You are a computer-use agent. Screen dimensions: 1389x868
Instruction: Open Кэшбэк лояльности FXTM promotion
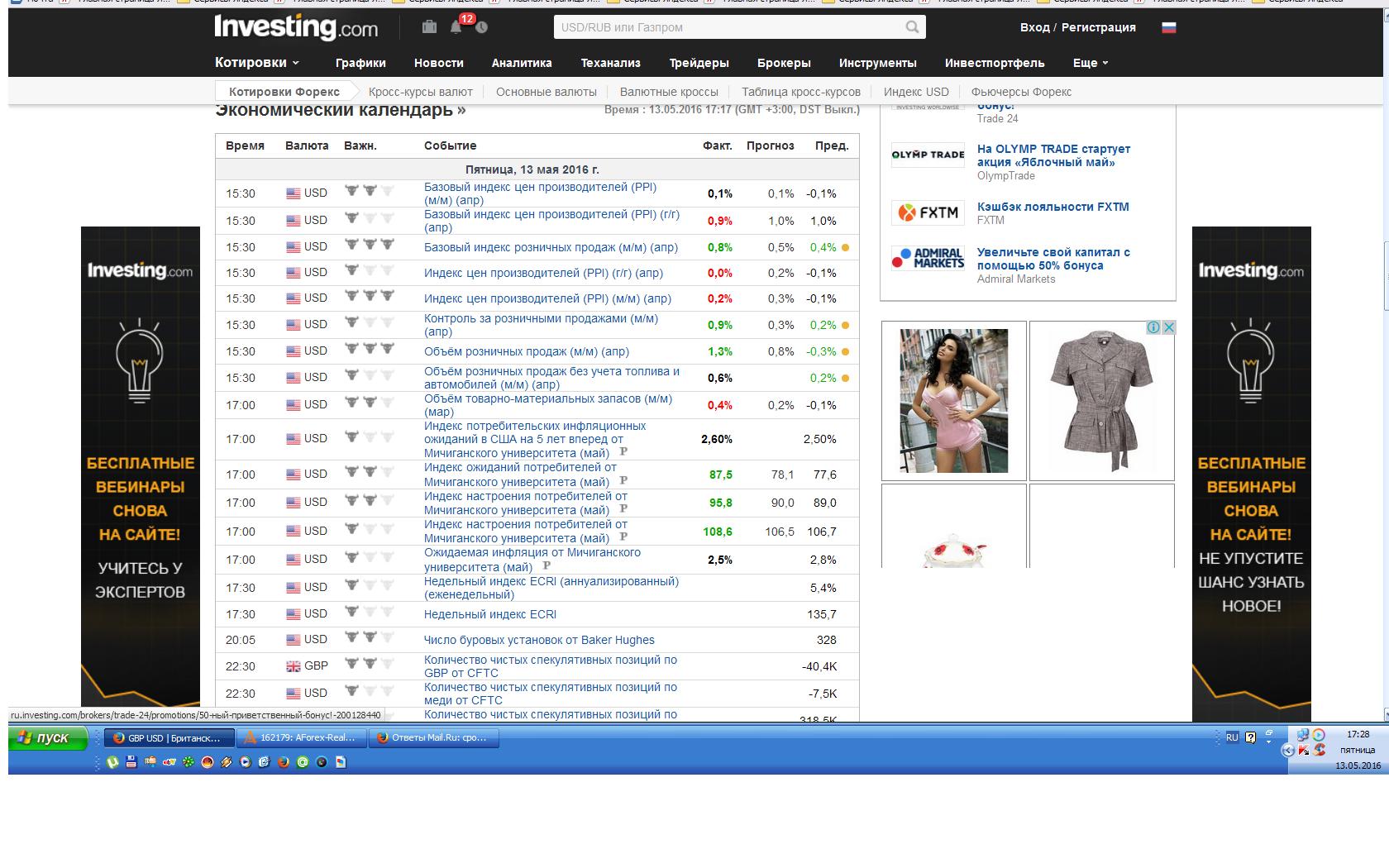coord(1052,207)
